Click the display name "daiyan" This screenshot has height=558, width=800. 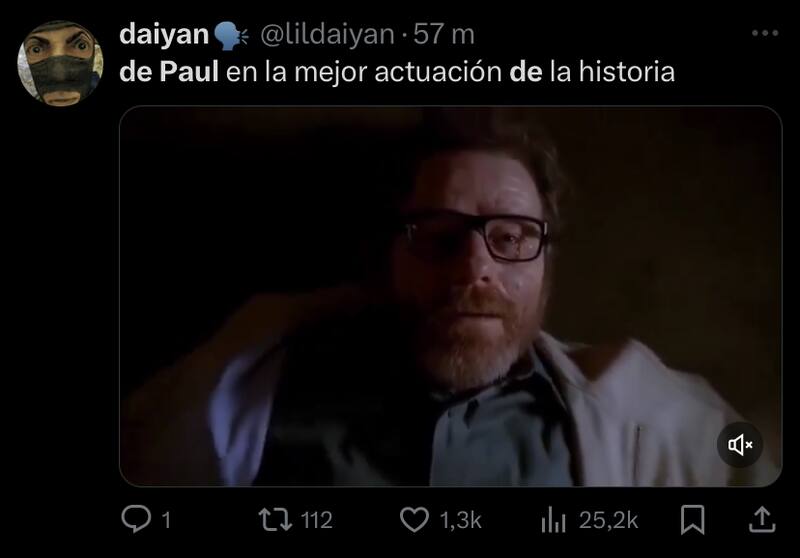164,35
